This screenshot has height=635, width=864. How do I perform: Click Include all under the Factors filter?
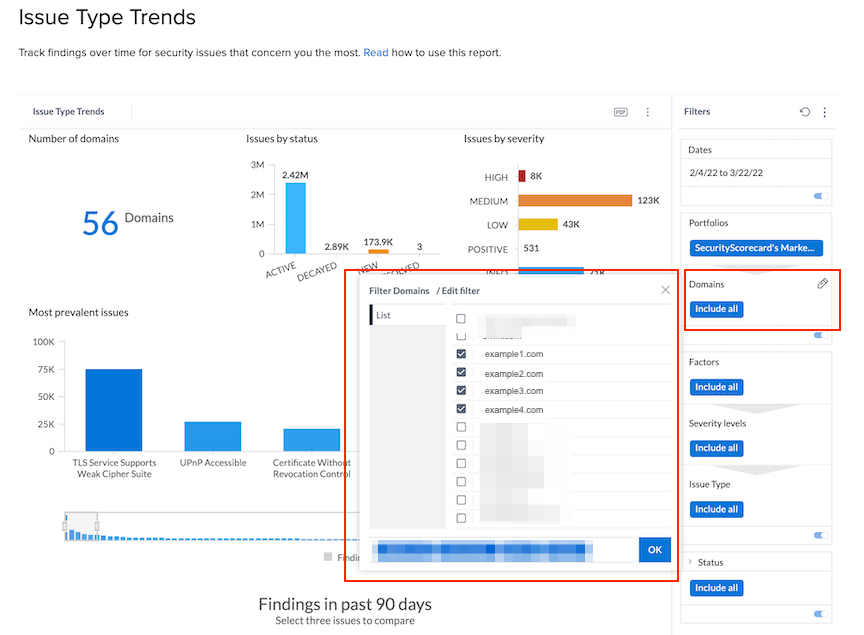[x=716, y=387]
